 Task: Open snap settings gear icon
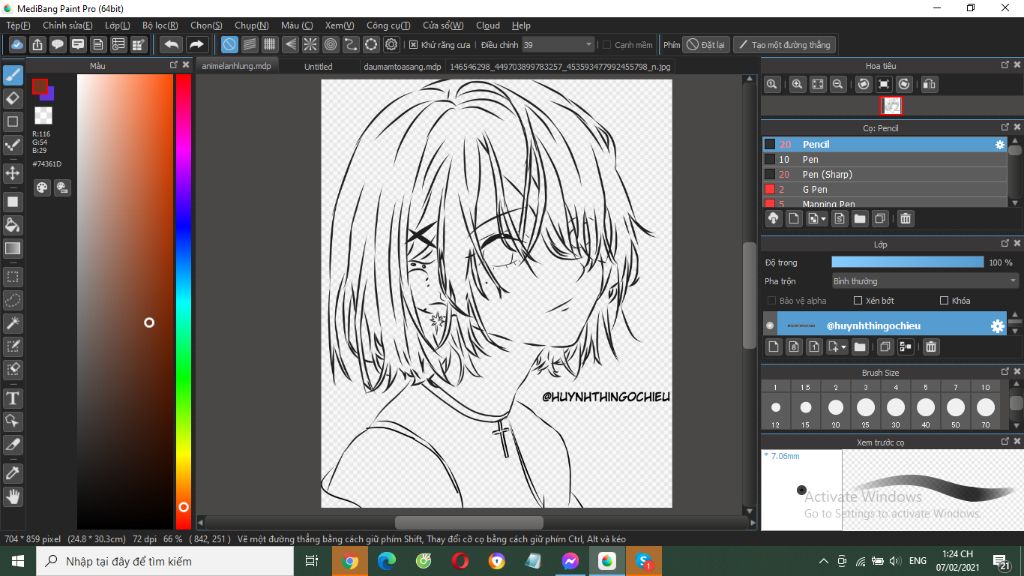pyautogui.click(x=391, y=44)
